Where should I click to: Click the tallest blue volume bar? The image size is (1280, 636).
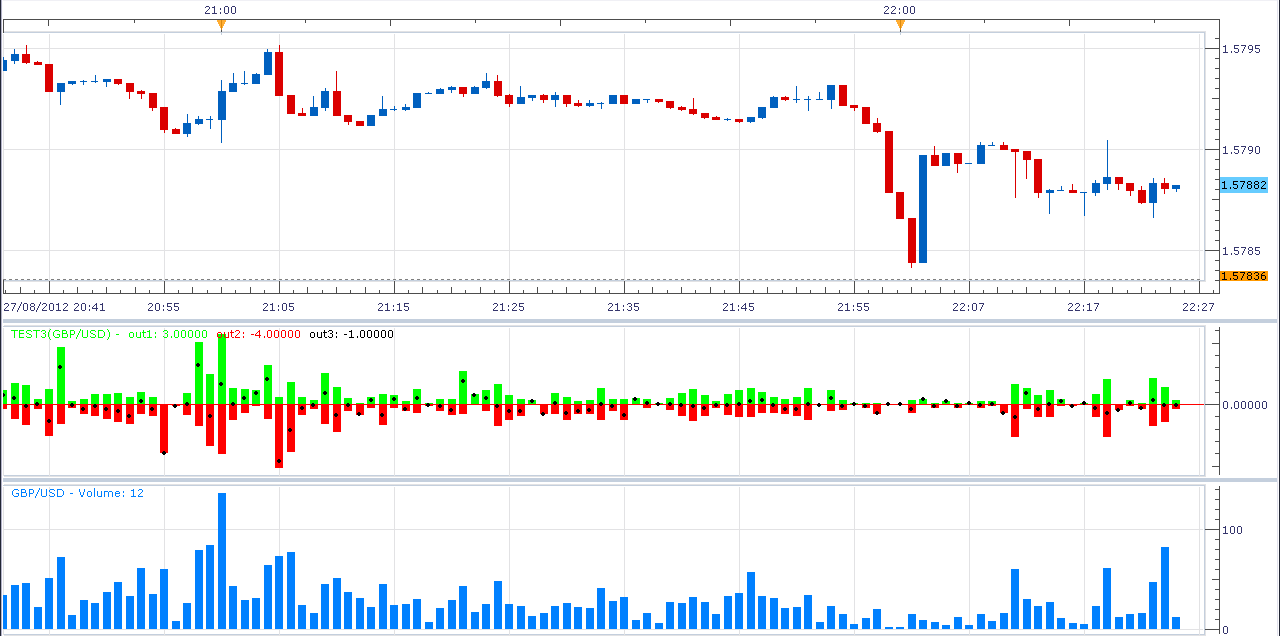click(x=222, y=561)
